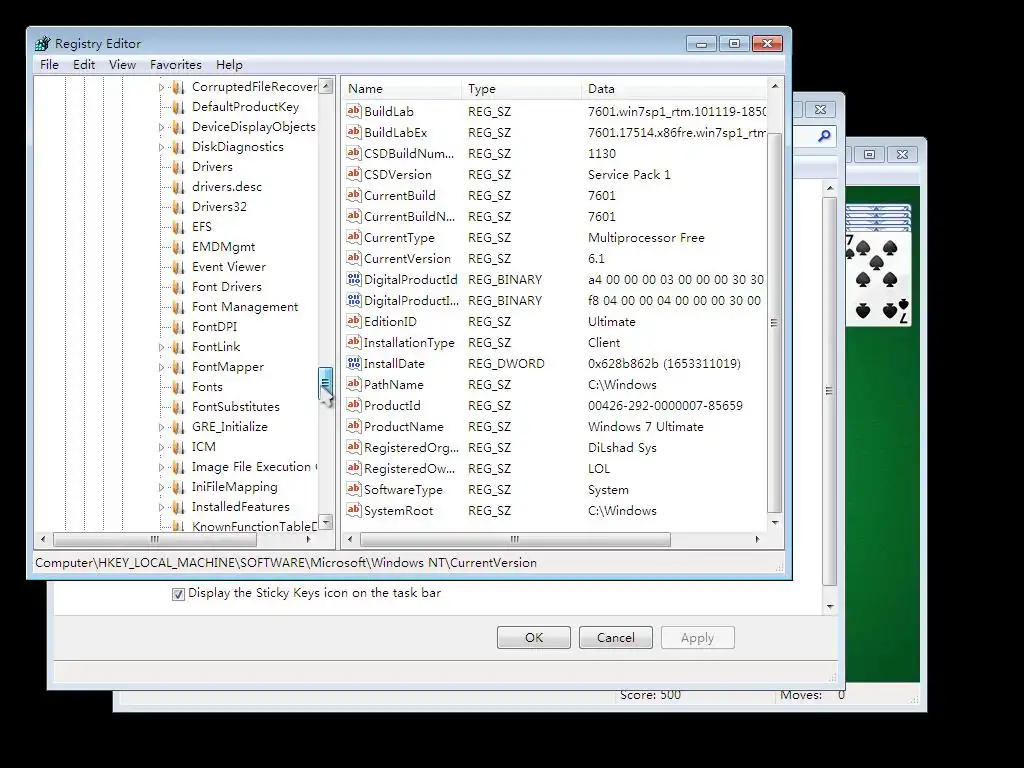Click the Windows 7 Ultimate data cell

pyautogui.click(x=645, y=426)
